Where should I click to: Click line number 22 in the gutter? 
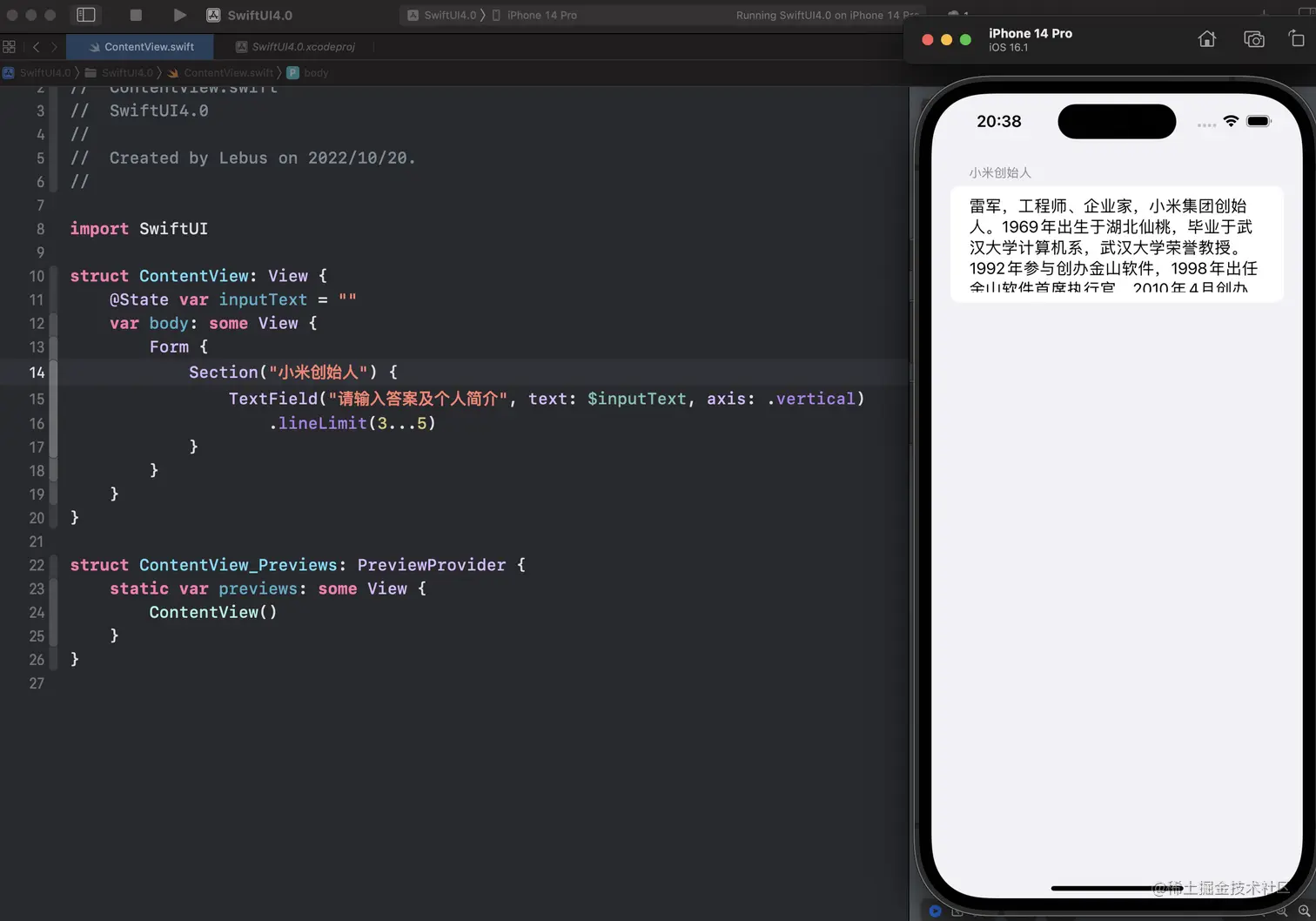pos(37,565)
